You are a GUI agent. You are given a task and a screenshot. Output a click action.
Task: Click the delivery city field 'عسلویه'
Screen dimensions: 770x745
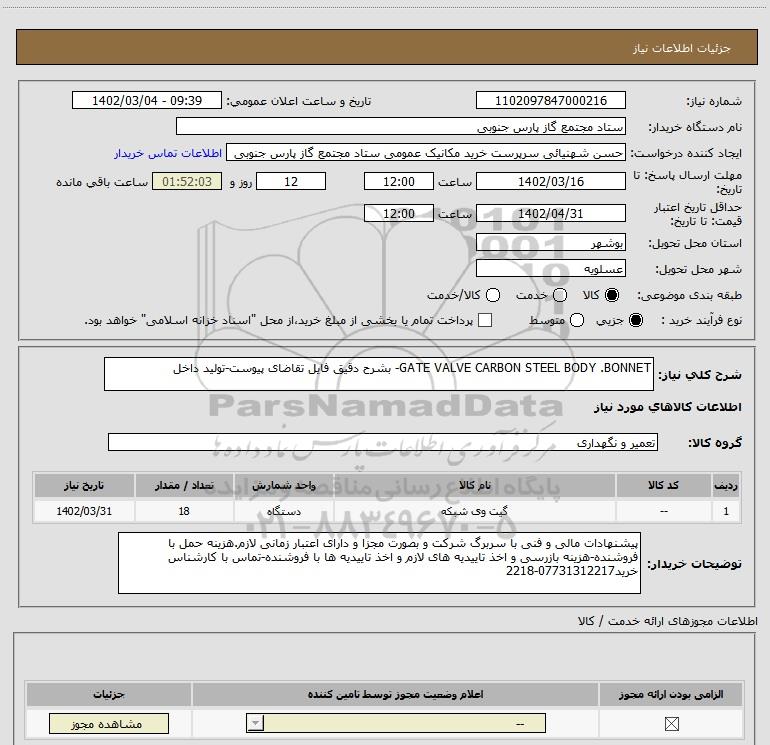tap(550, 268)
